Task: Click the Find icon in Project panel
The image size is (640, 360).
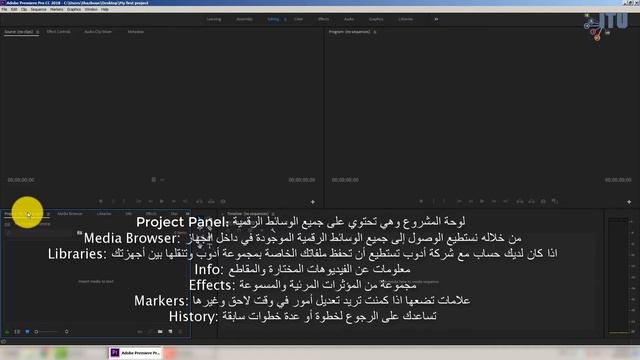Action: point(150,332)
